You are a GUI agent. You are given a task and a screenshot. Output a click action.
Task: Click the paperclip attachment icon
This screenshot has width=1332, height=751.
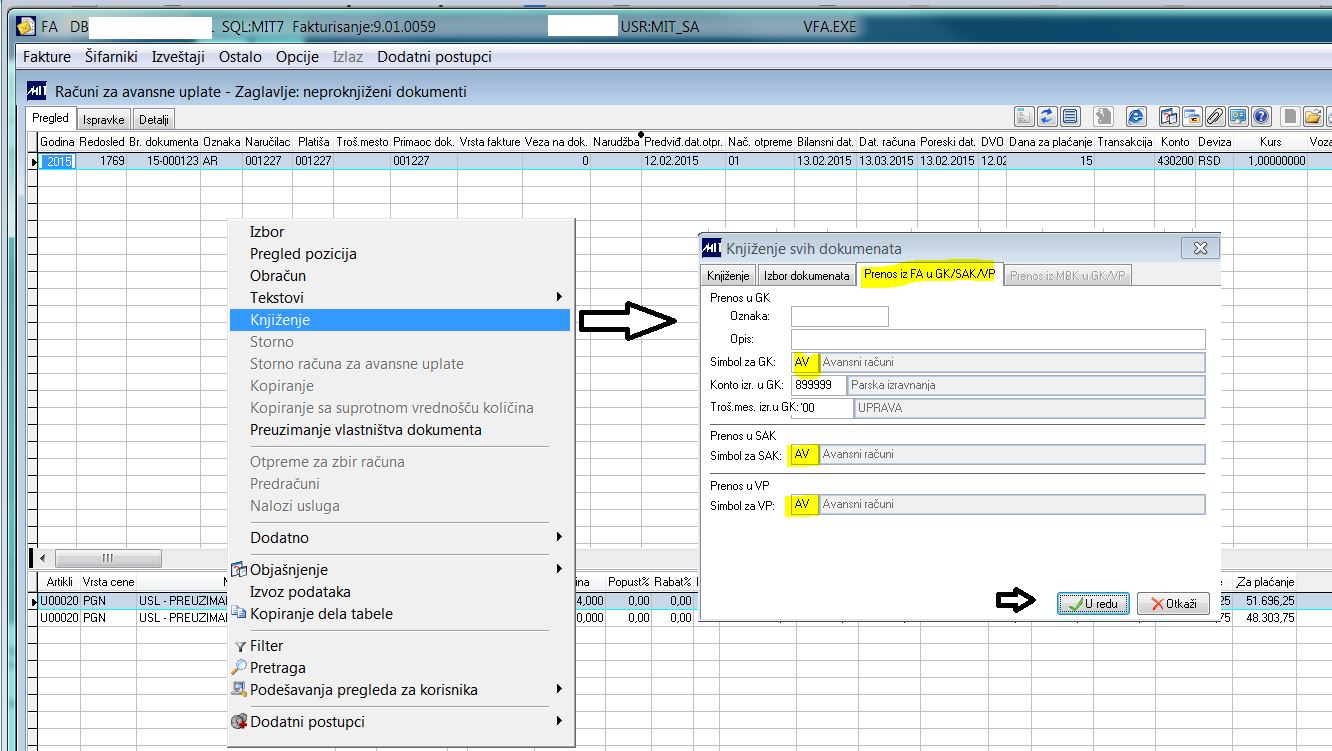coord(1215,116)
